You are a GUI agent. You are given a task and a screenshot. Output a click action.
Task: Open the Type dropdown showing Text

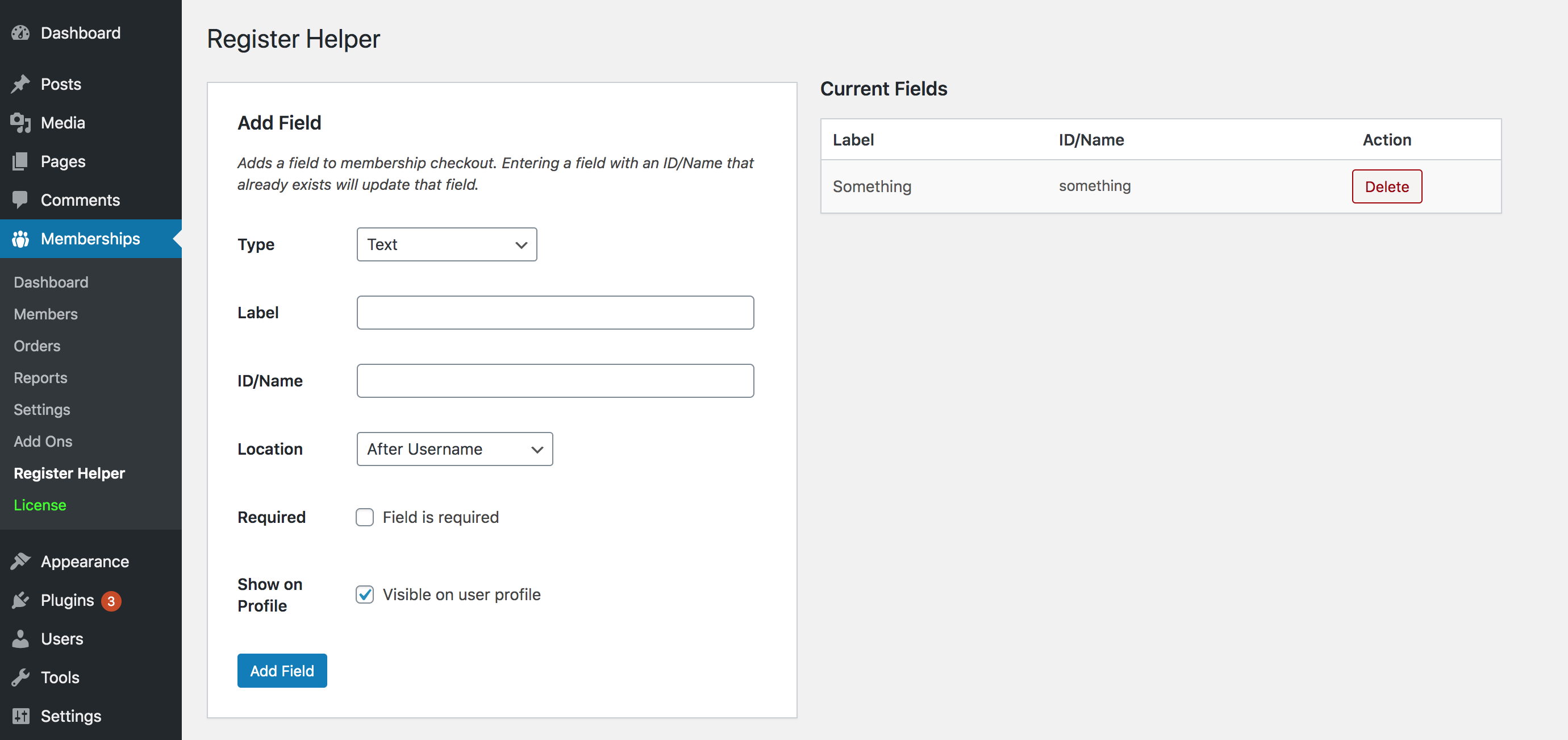point(447,245)
